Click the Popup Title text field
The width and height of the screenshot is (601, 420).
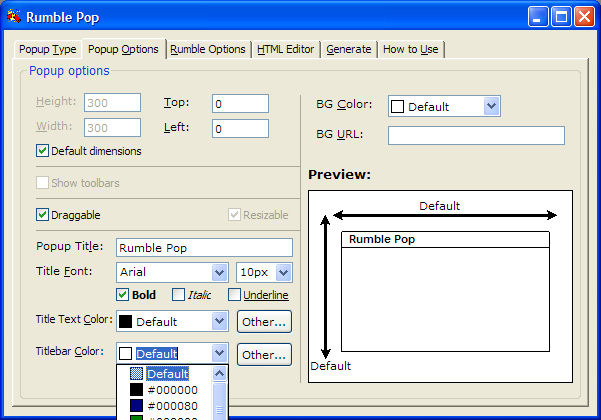(x=204, y=247)
